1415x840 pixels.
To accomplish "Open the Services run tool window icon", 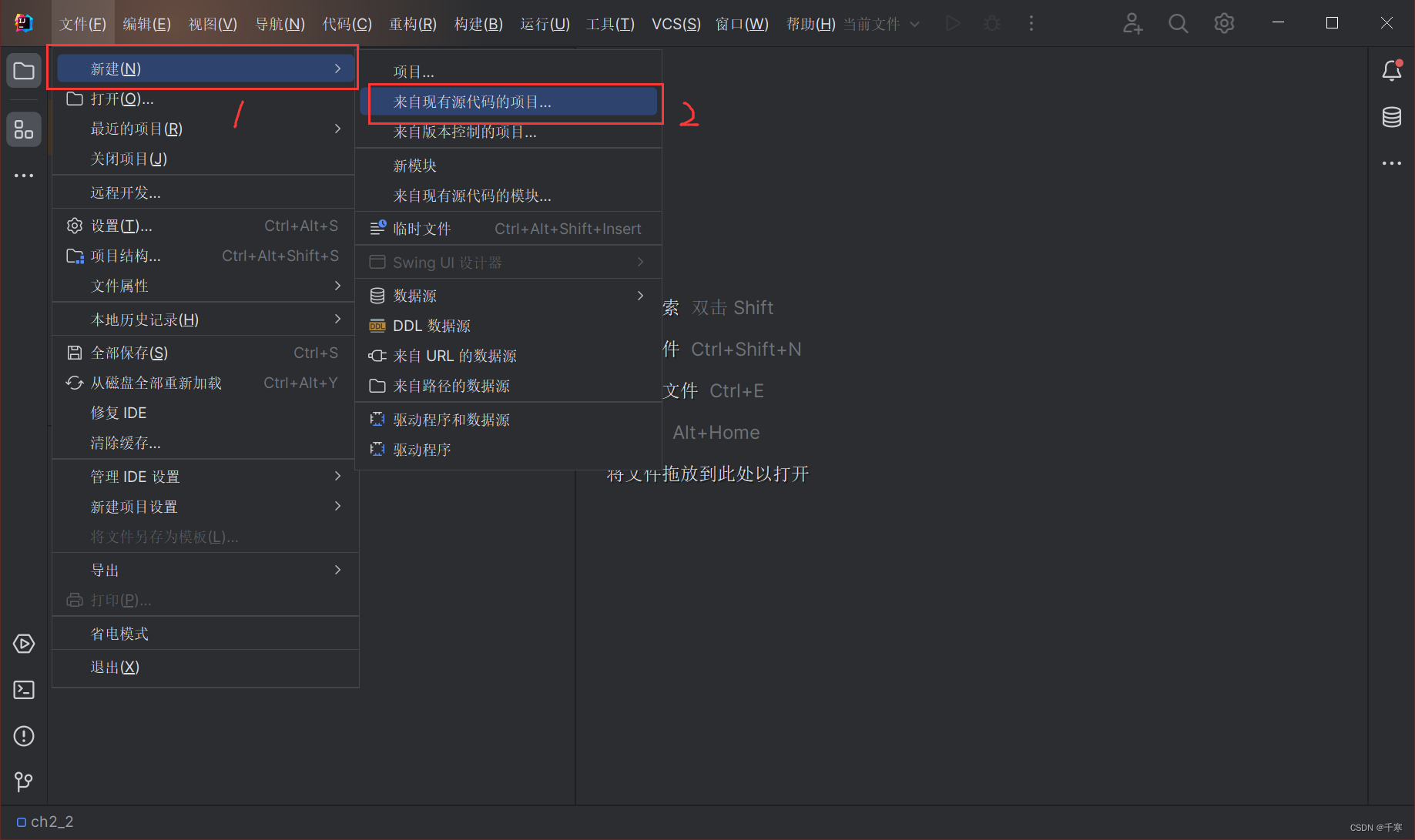I will coord(23,644).
